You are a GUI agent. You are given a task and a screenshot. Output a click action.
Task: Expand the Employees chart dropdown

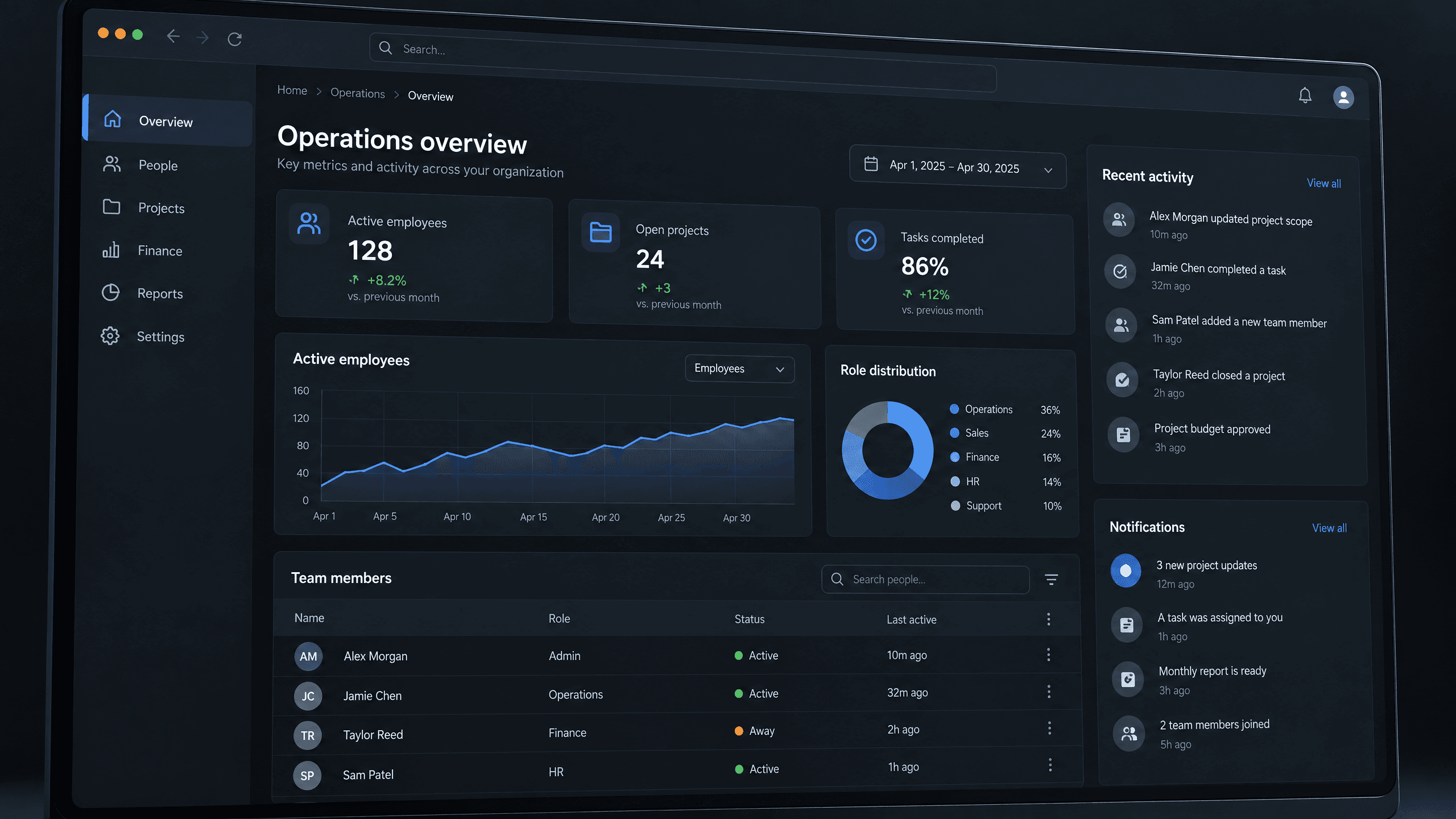739,369
